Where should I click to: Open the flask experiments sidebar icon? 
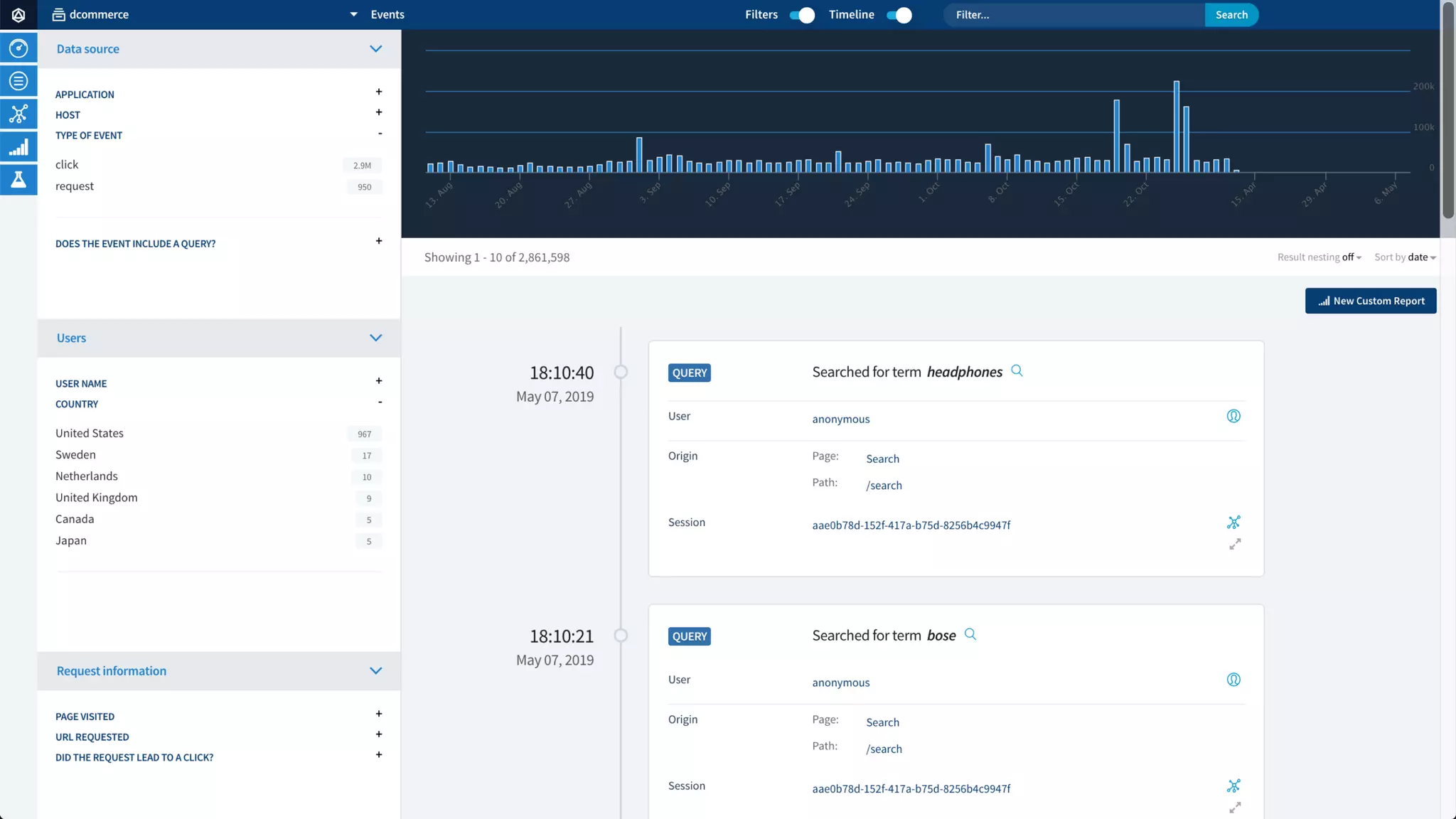[18, 179]
